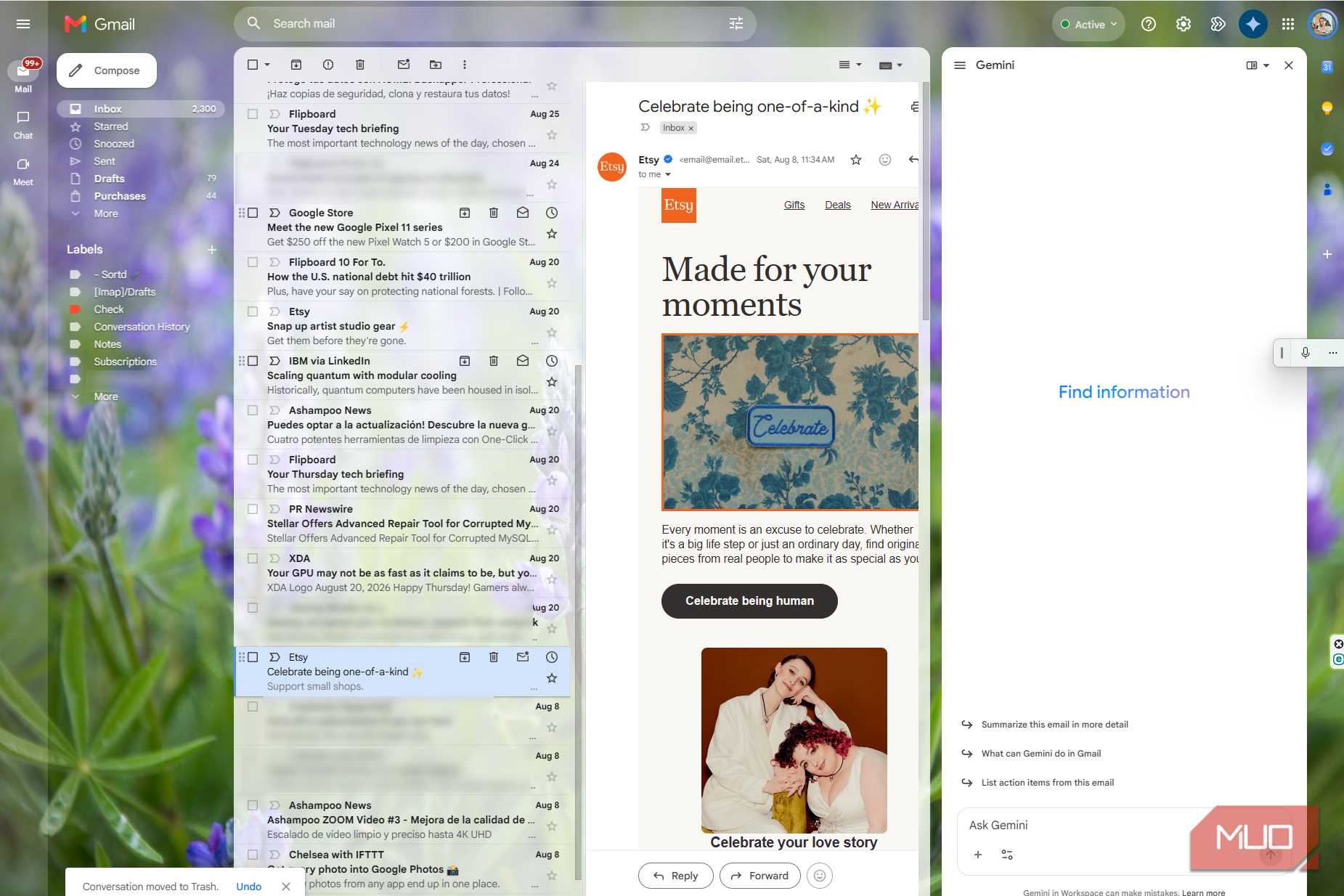The height and width of the screenshot is (896, 1344).
Task: Open the Snoozed folder
Action: 142,144
